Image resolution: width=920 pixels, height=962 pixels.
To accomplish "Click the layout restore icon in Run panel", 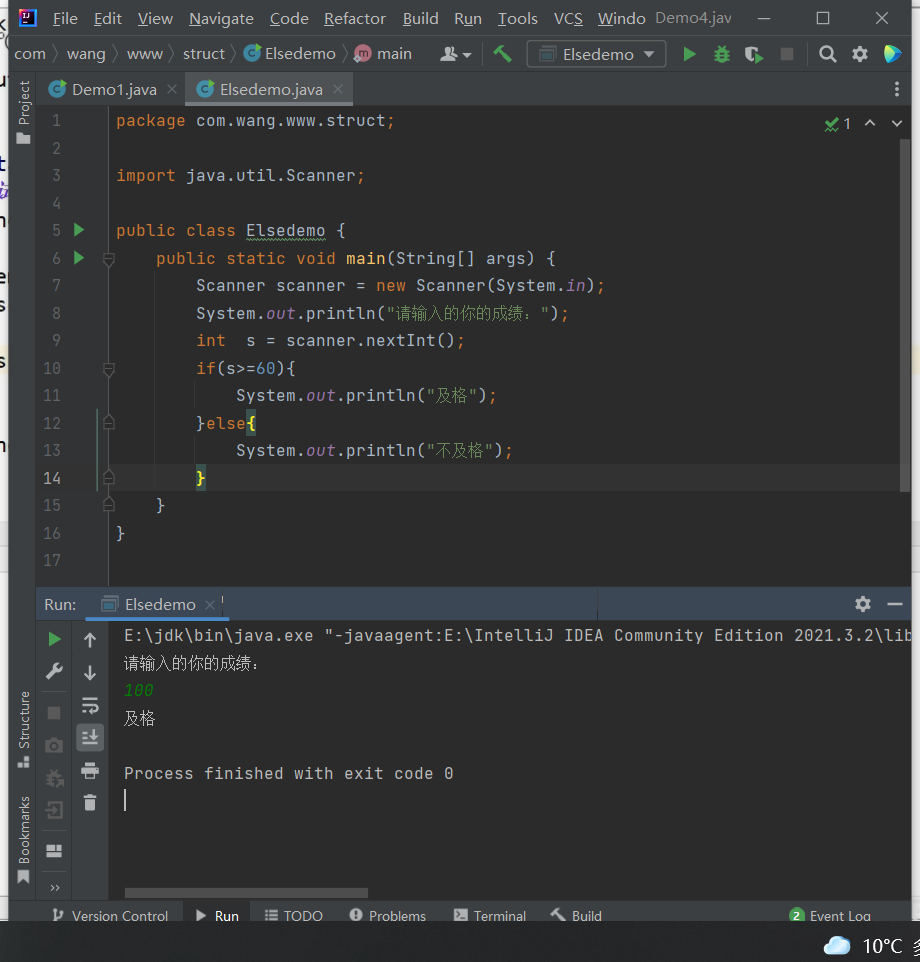I will tap(54, 850).
